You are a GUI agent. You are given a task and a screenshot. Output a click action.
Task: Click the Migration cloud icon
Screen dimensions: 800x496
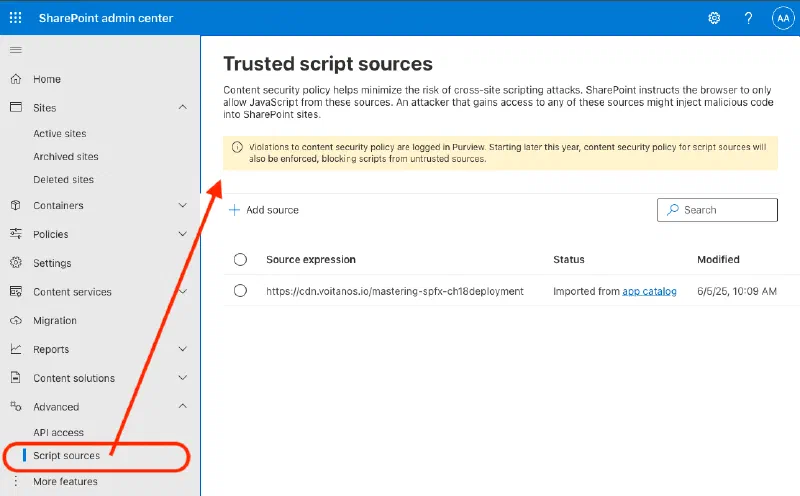pos(16,320)
